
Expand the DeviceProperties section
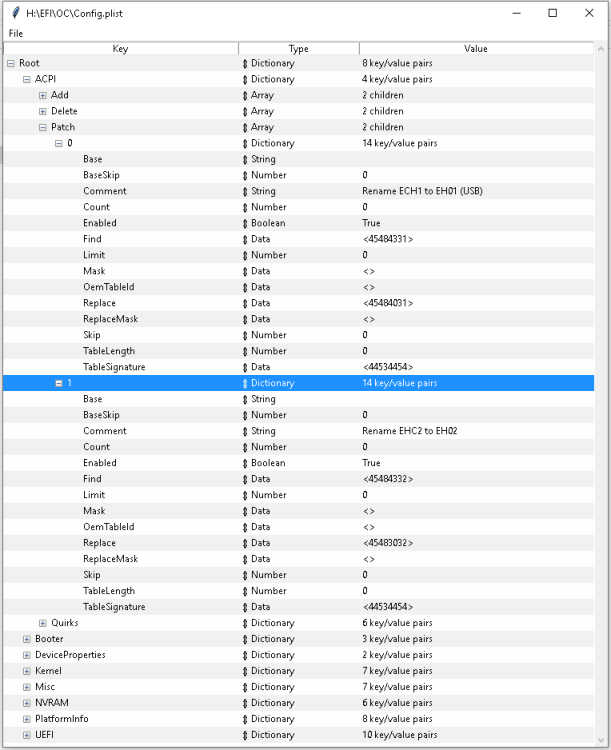click(27, 655)
